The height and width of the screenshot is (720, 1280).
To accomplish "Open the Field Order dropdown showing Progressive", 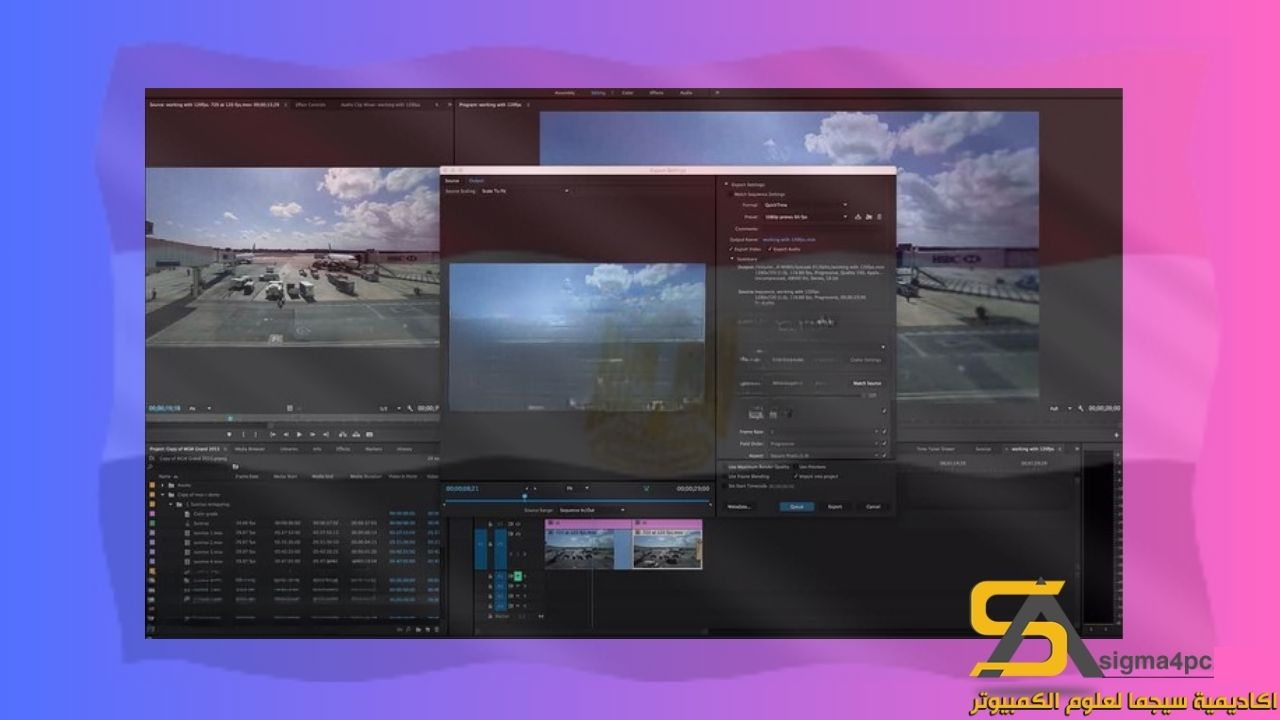I will point(825,444).
